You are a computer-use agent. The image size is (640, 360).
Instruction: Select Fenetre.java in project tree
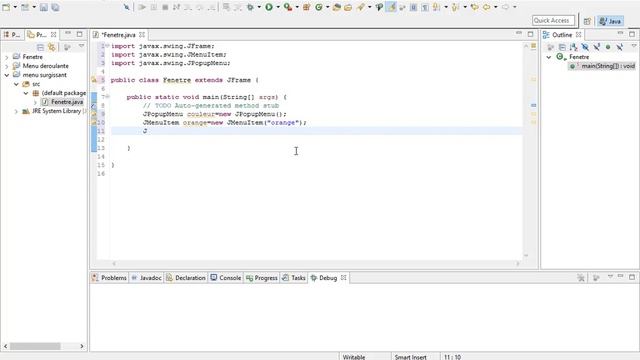62,102
